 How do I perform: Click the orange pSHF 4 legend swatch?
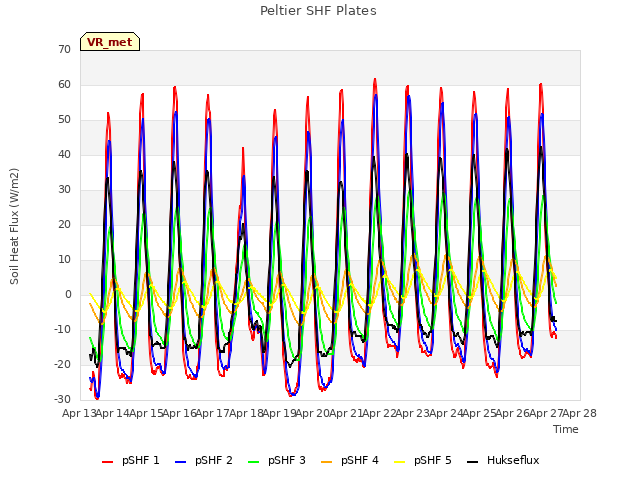click(327, 462)
